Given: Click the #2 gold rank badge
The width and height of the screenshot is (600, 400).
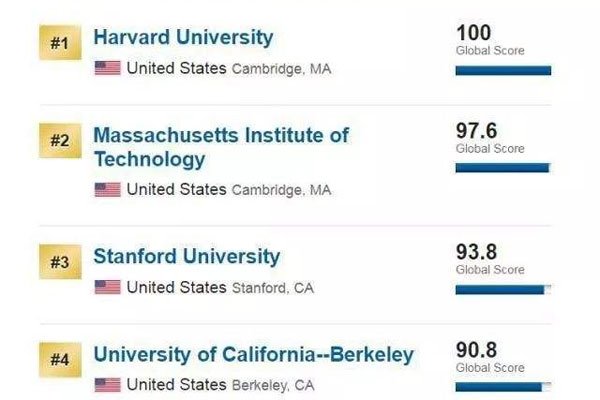Looking at the screenshot, I should [60, 140].
